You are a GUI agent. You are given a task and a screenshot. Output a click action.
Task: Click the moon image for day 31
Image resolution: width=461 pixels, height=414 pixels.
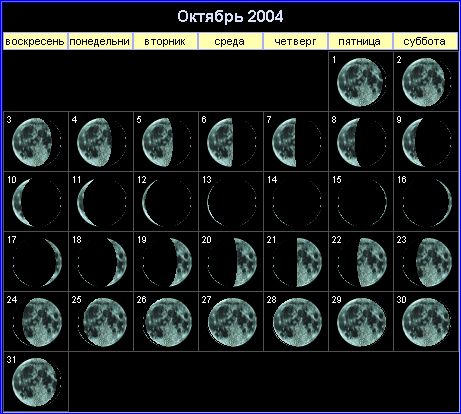pyautogui.click(x=37, y=382)
